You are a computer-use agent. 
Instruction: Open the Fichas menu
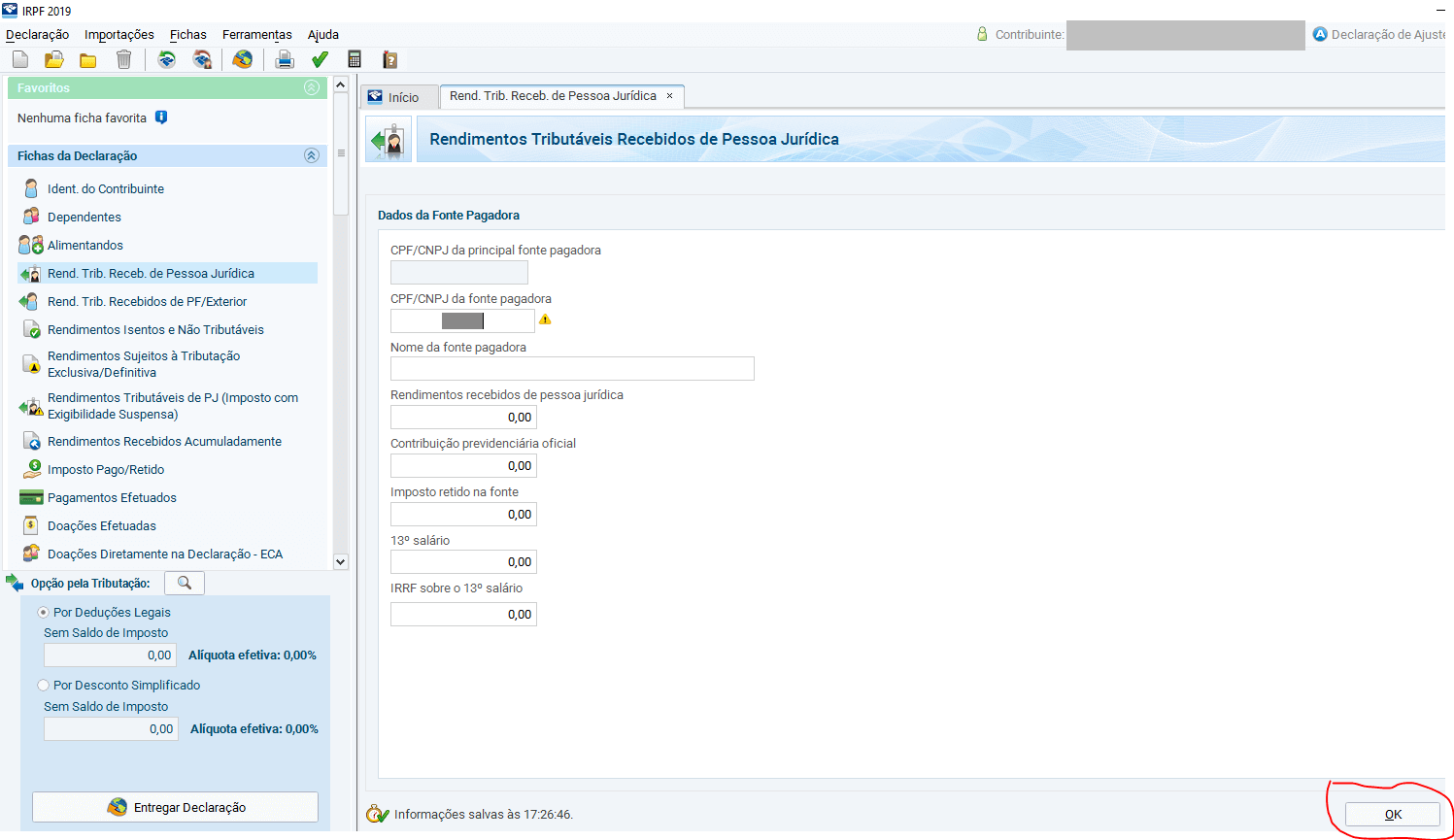pos(188,34)
